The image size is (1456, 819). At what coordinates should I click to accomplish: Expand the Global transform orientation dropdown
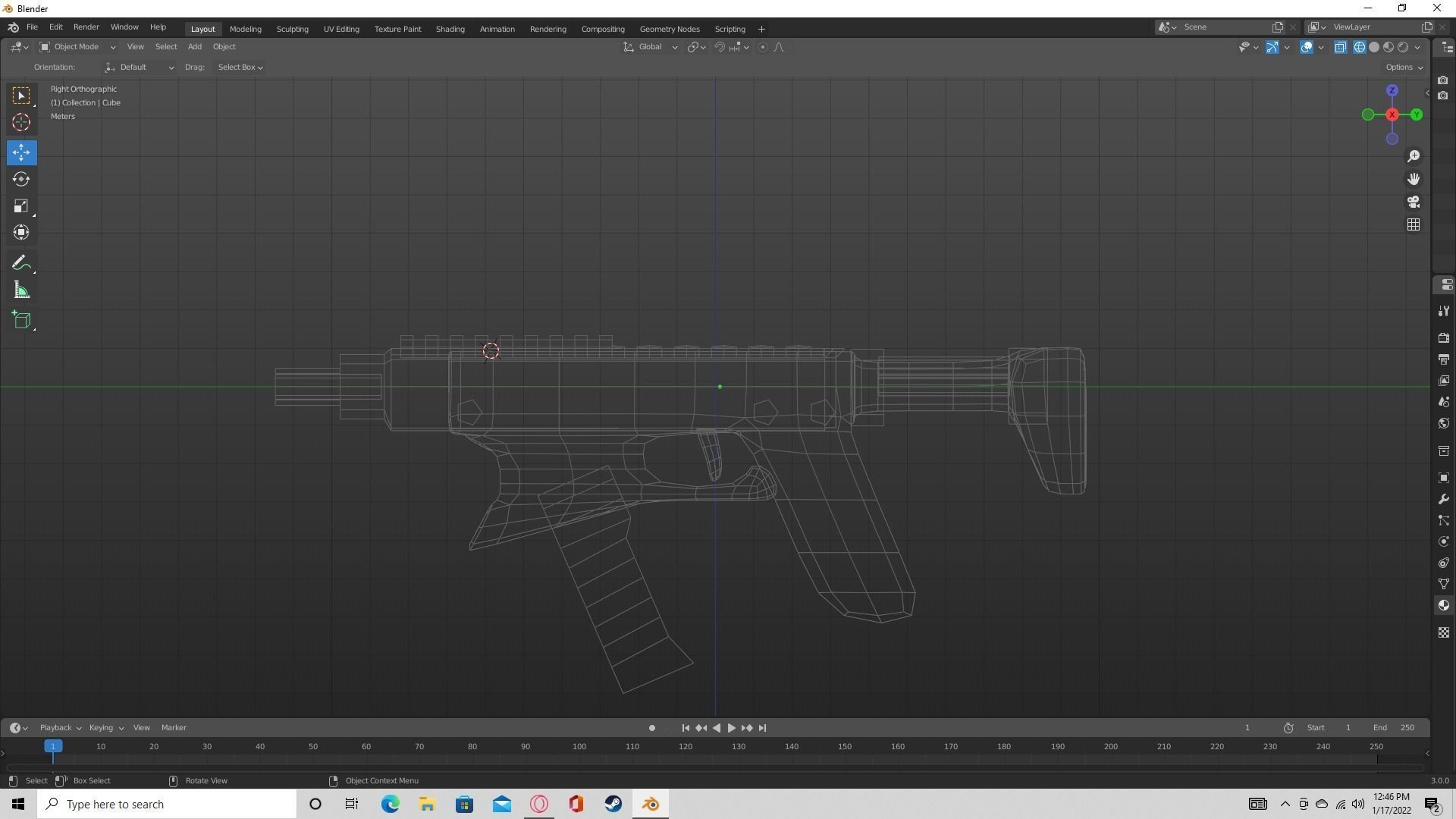tap(652, 46)
